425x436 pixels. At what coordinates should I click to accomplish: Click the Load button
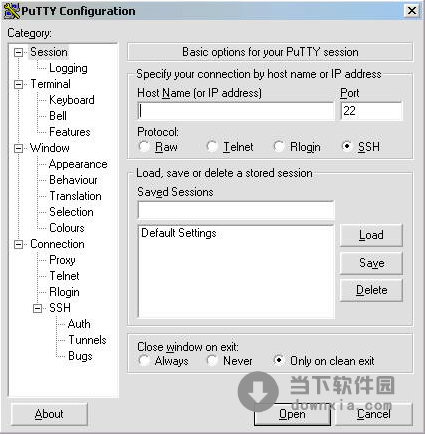(x=371, y=235)
